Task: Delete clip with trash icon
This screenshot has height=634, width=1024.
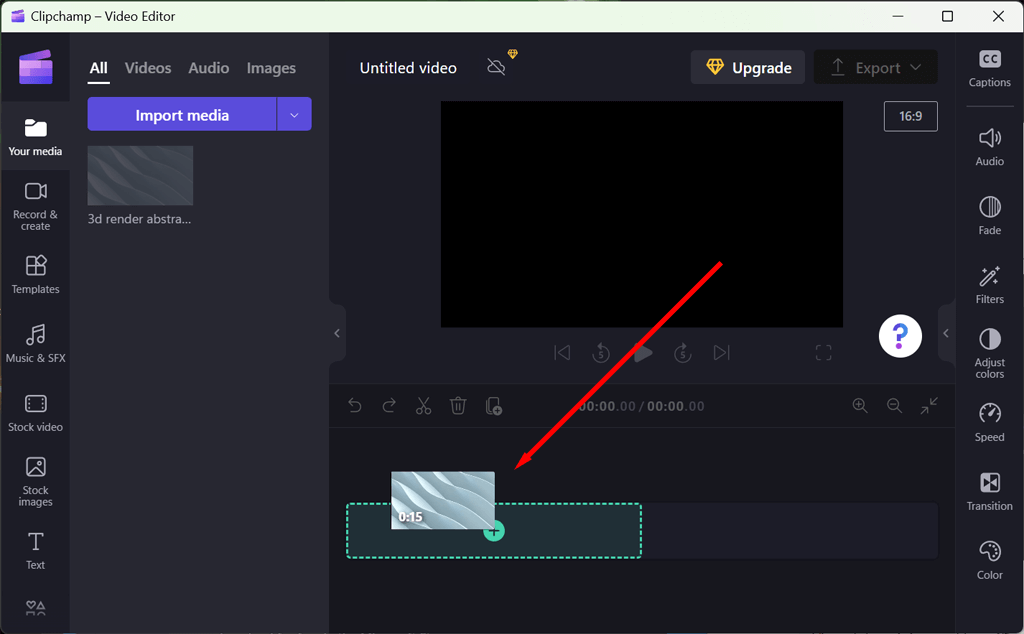Action: click(458, 405)
